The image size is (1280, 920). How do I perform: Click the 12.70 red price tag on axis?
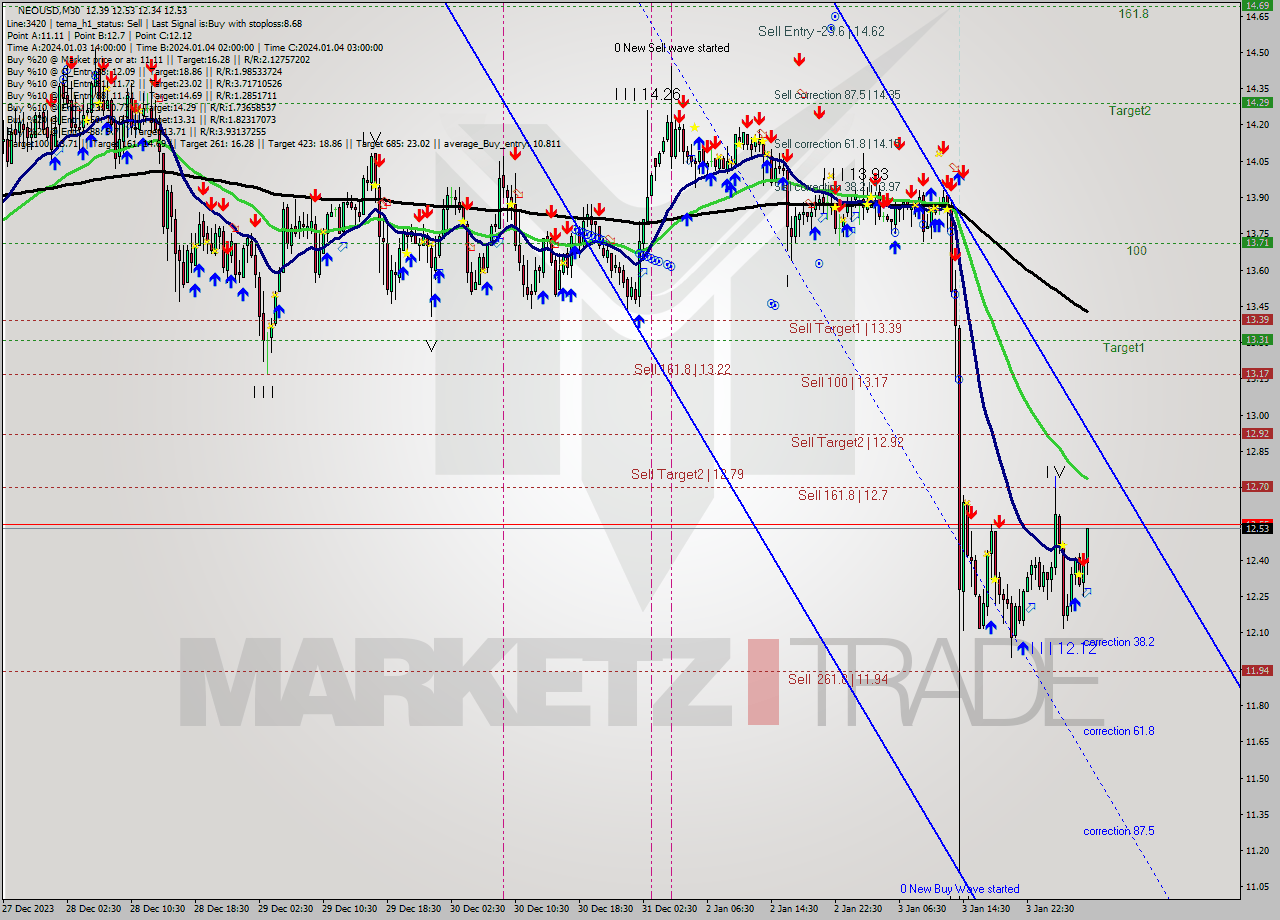point(1256,486)
